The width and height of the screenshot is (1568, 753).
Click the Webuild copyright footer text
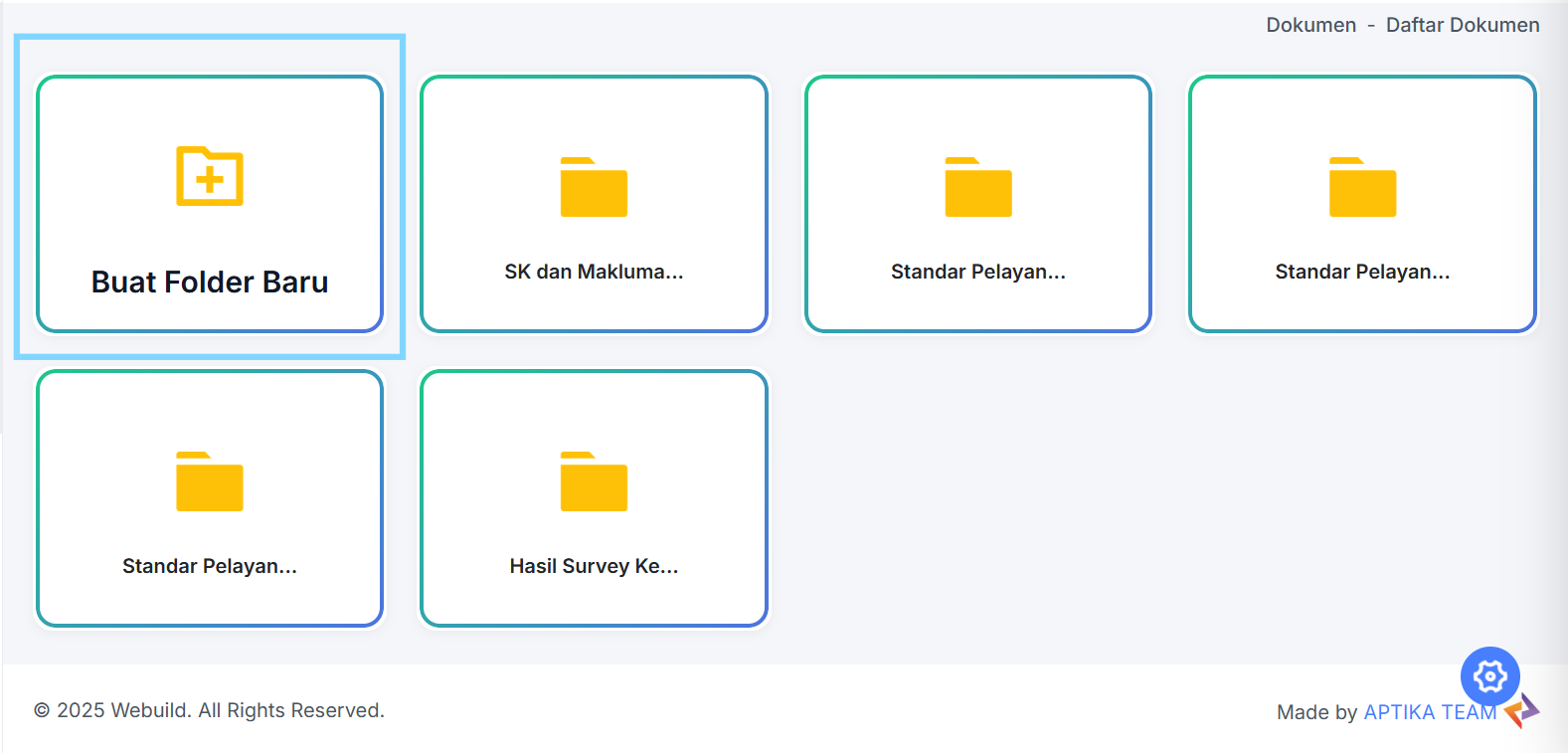(209, 710)
